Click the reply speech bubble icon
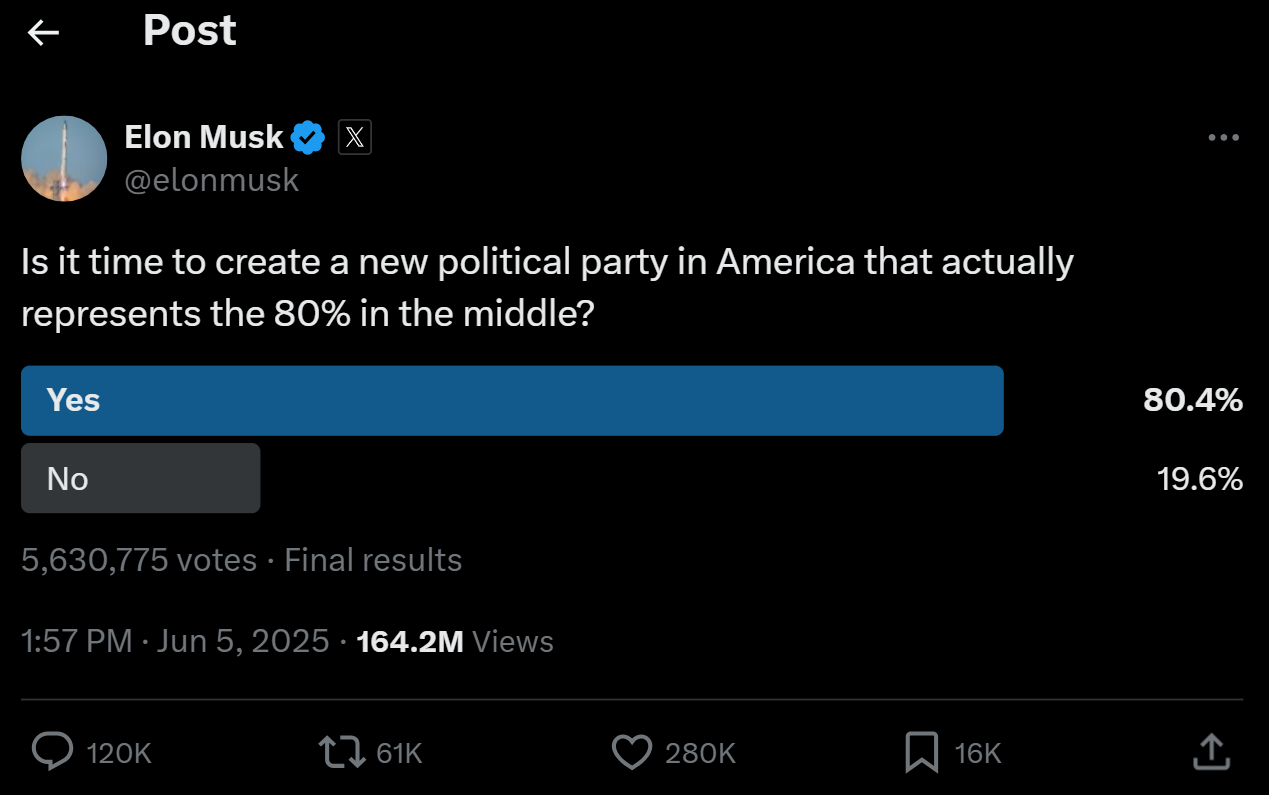This screenshot has width=1269, height=795. click(x=52, y=752)
